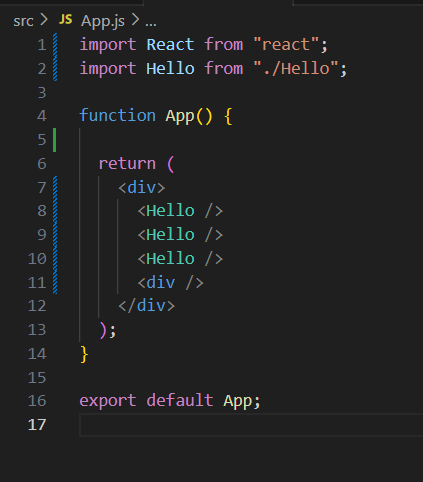This screenshot has width=423, height=482.
Task: Click the export keyword on line 16
Action: coord(108,400)
